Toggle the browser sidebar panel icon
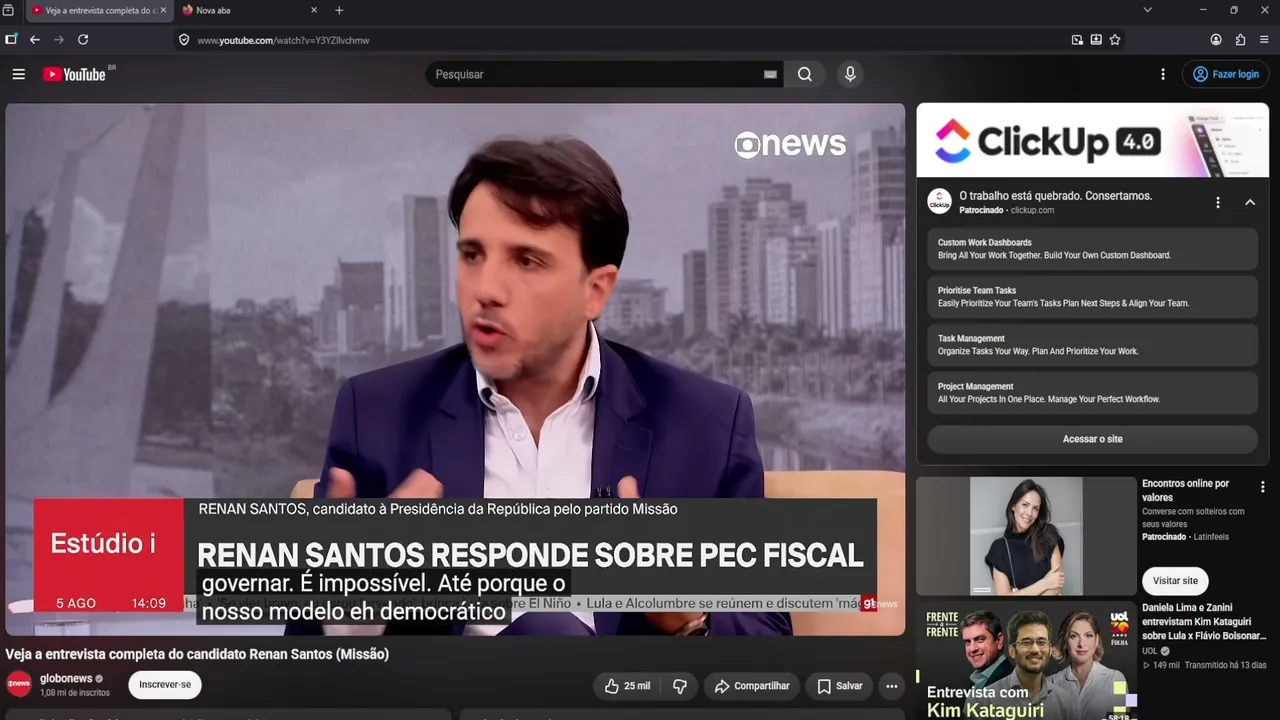 (x=11, y=40)
